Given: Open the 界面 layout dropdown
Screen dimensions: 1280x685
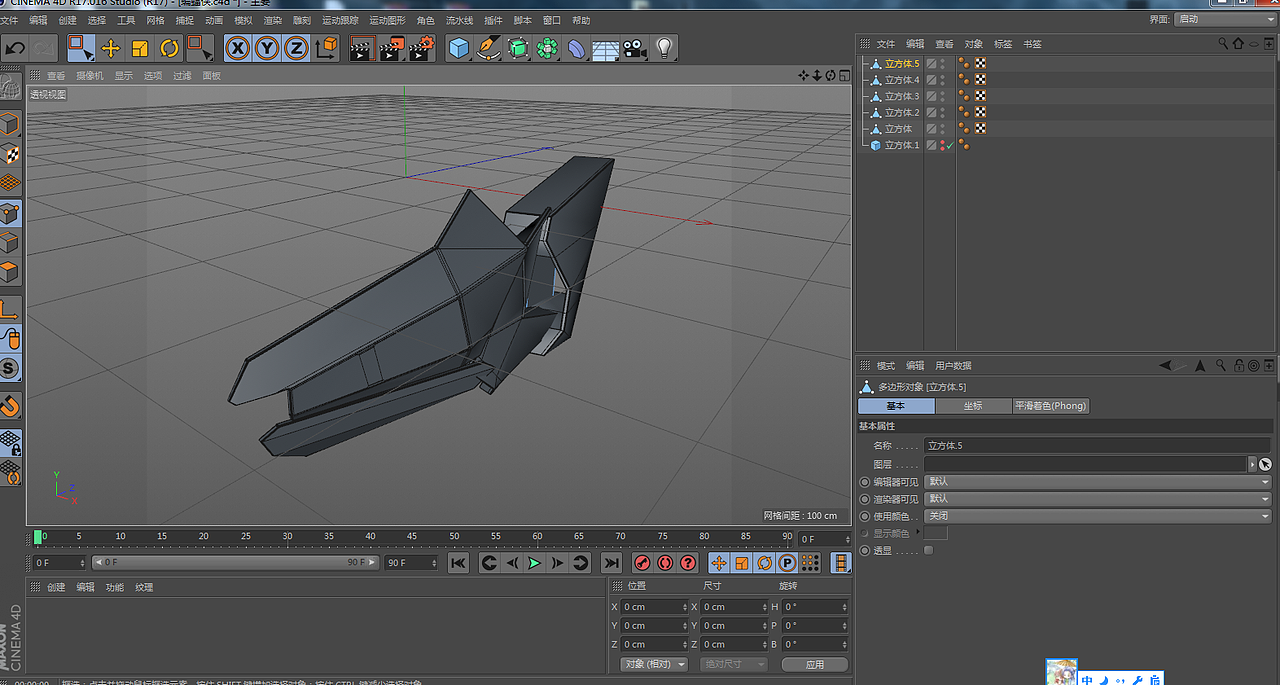Looking at the screenshot, I should 1225,17.
